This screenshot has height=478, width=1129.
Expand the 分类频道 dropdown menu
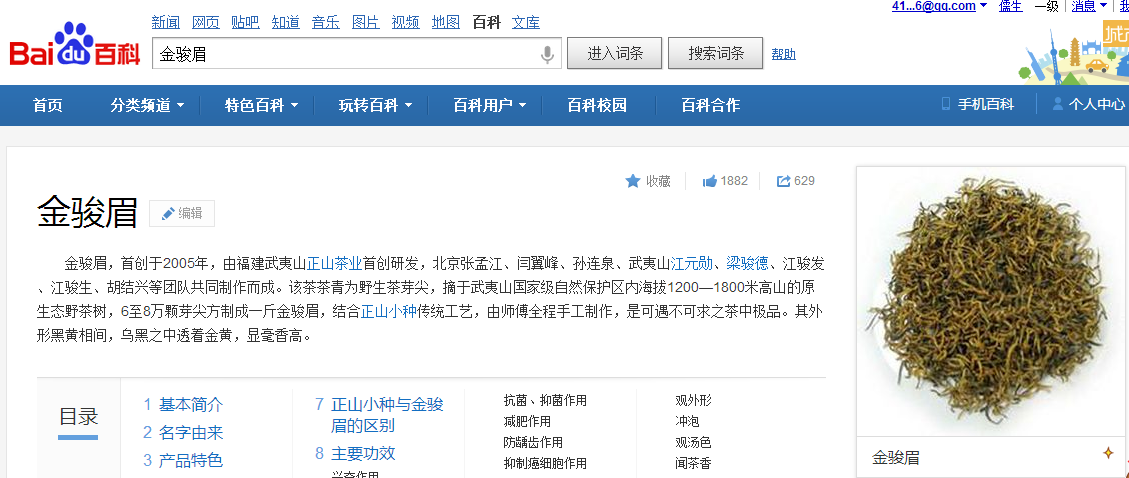point(148,105)
